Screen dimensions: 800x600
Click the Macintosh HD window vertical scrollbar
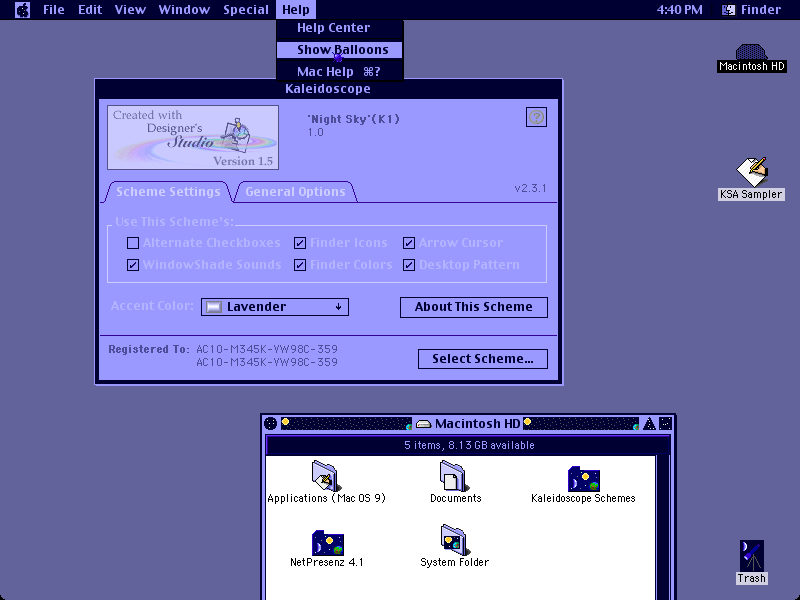pyautogui.click(x=663, y=526)
